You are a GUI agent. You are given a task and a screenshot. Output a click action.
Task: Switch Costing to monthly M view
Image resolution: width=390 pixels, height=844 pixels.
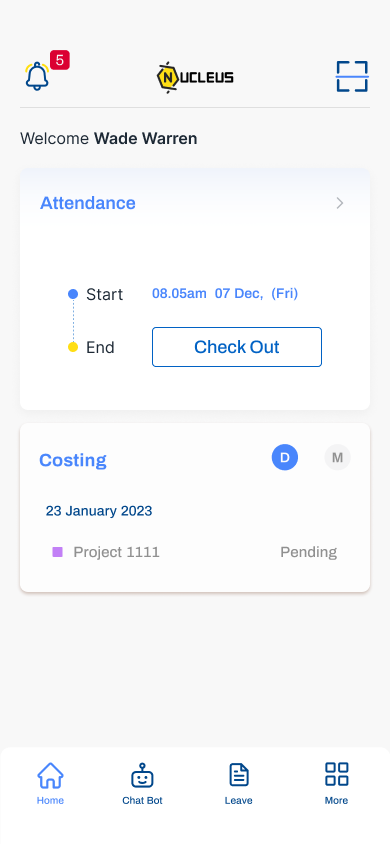(x=337, y=458)
